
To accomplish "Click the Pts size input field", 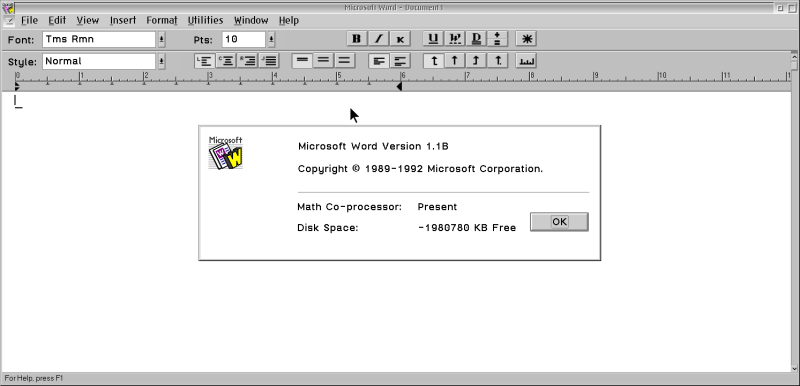I will point(244,39).
